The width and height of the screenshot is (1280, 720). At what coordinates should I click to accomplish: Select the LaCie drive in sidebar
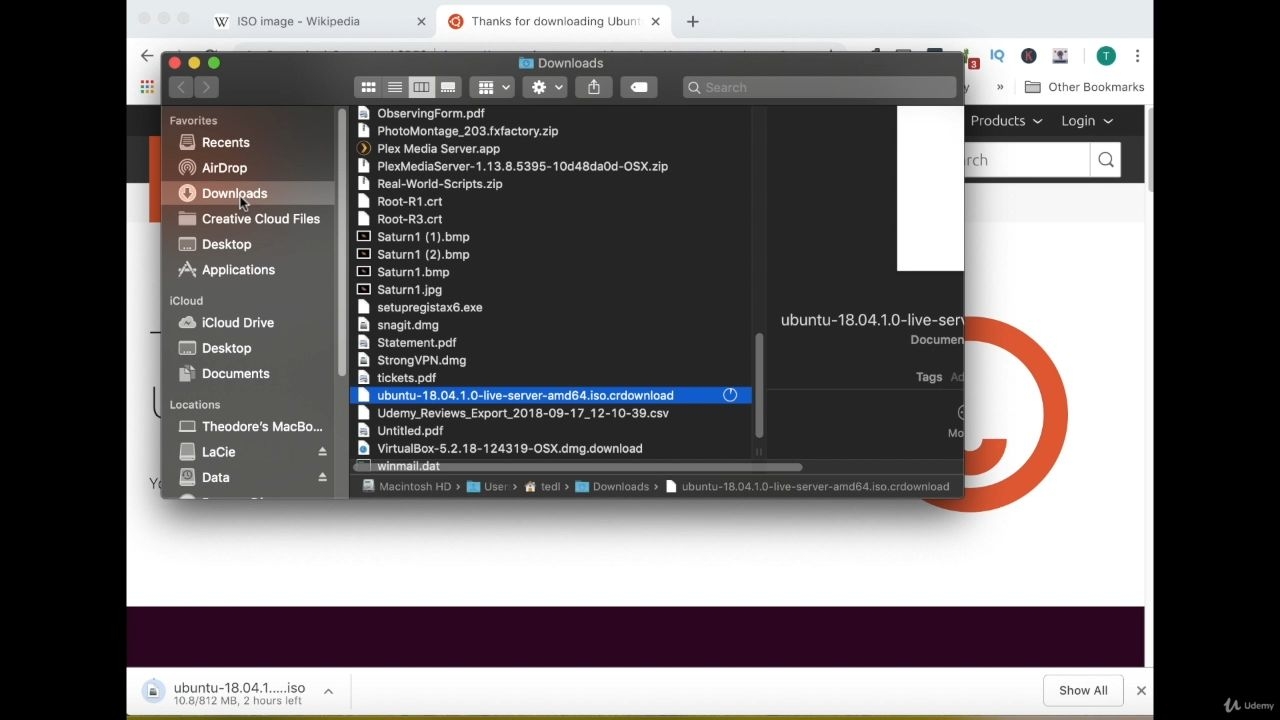pyautogui.click(x=218, y=452)
